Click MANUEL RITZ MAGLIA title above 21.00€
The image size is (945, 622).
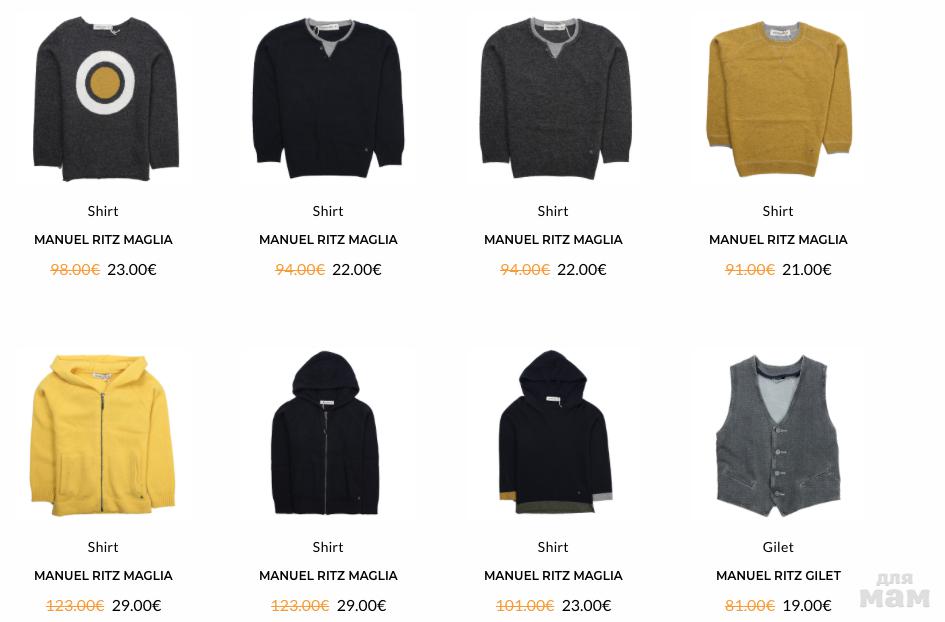(778, 239)
